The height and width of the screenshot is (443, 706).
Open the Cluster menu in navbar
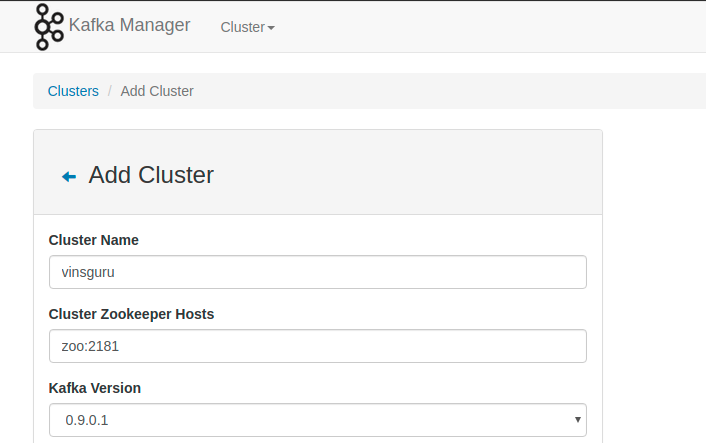242,27
